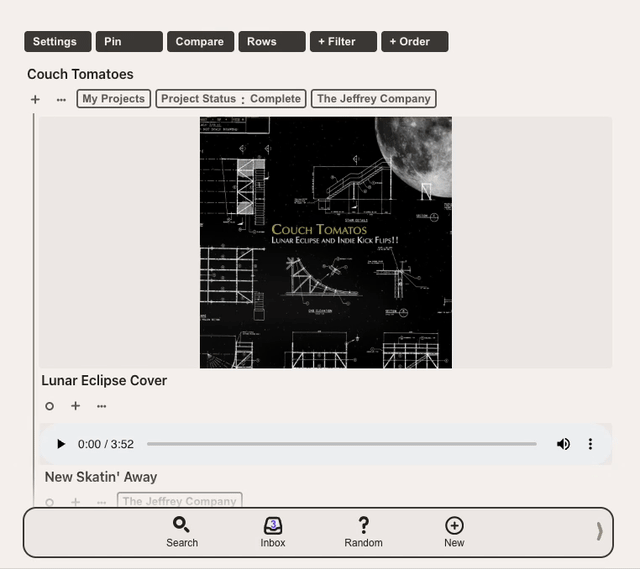Viewport: 640px width, 569px height.
Task: Select the My Projects tag
Action: (113, 99)
